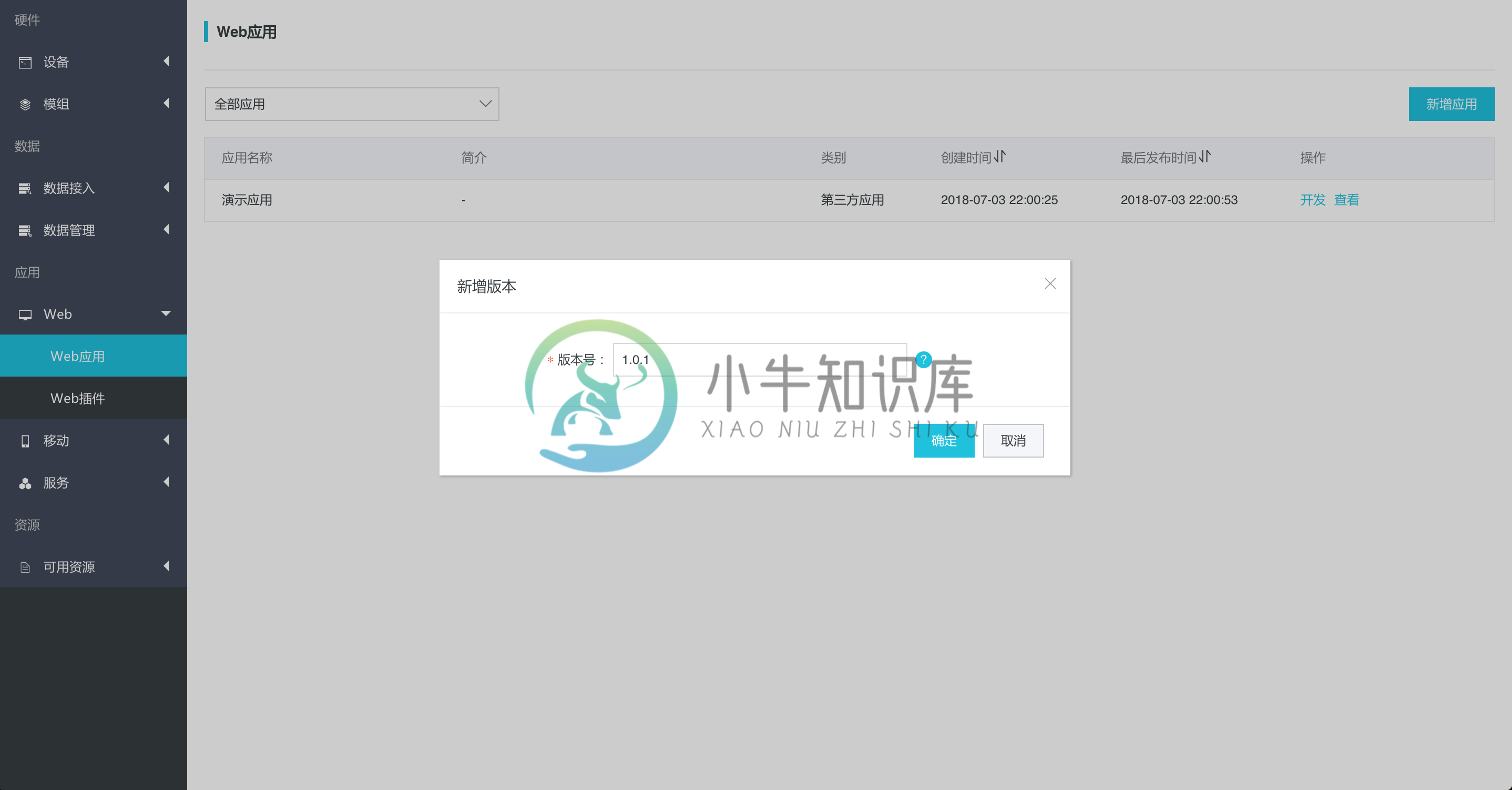The width and height of the screenshot is (1512, 790).
Task: Click the 2018-07-03 22:00:53 publish time
Action: pyautogui.click(x=1179, y=200)
